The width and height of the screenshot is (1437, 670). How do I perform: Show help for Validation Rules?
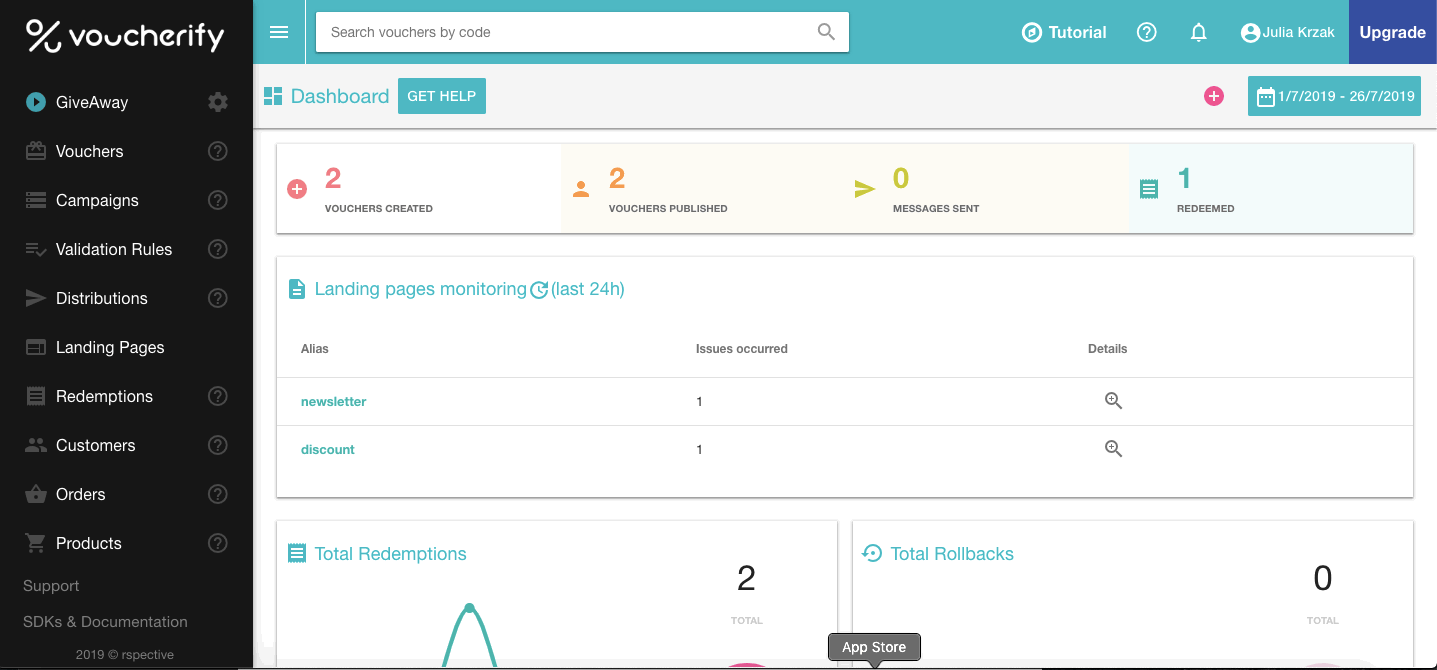click(x=217, y=249)
